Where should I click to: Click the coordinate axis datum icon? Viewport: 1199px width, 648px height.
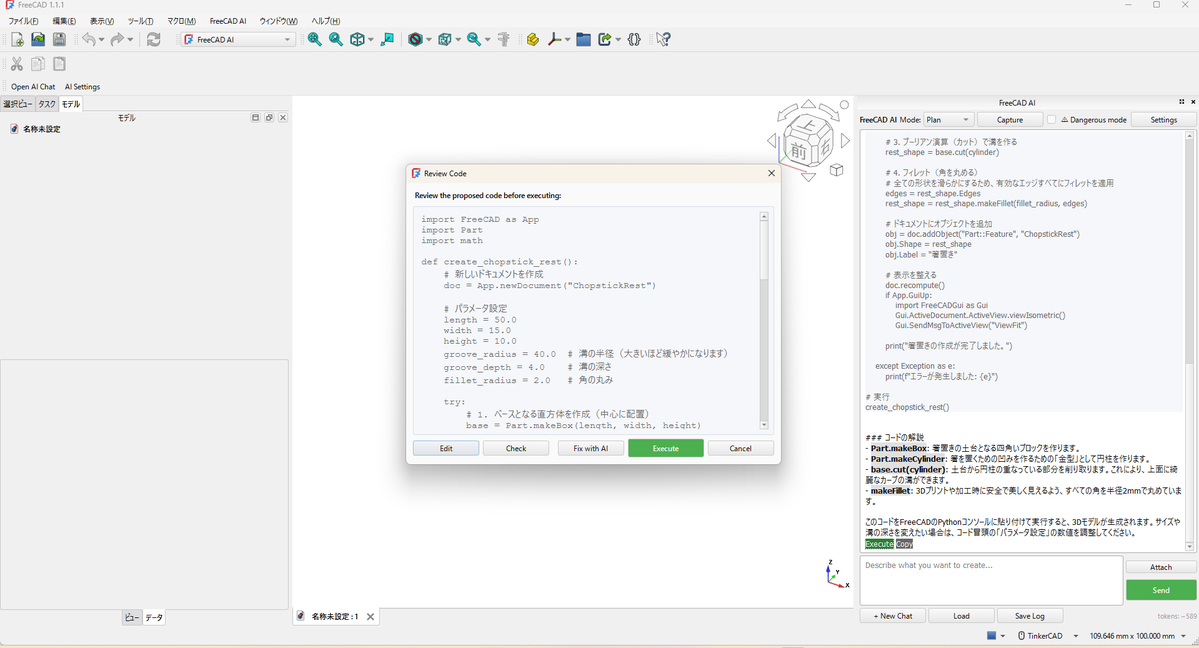[554, 40]
